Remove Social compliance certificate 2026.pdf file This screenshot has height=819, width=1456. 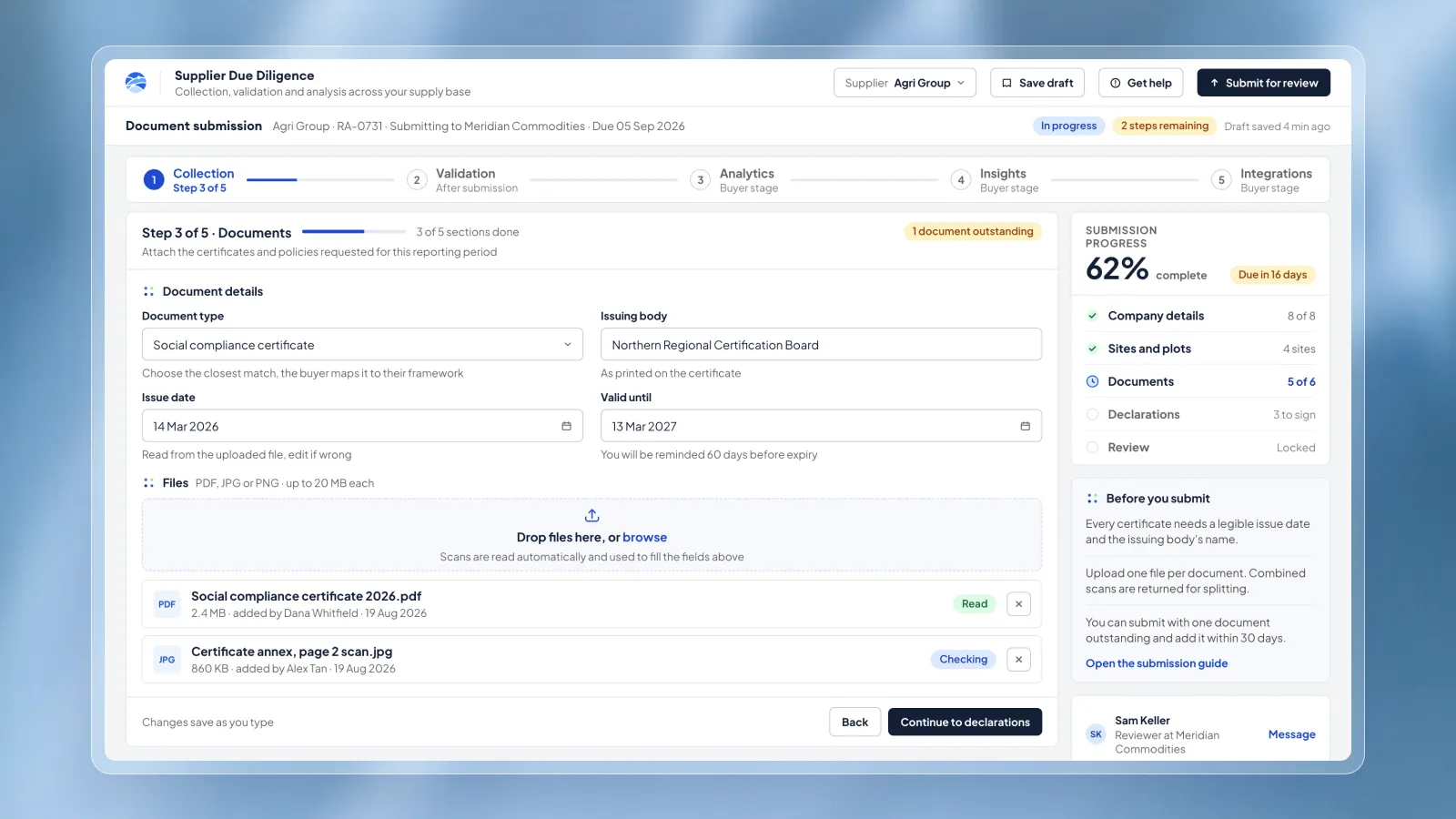[1018, 604]
